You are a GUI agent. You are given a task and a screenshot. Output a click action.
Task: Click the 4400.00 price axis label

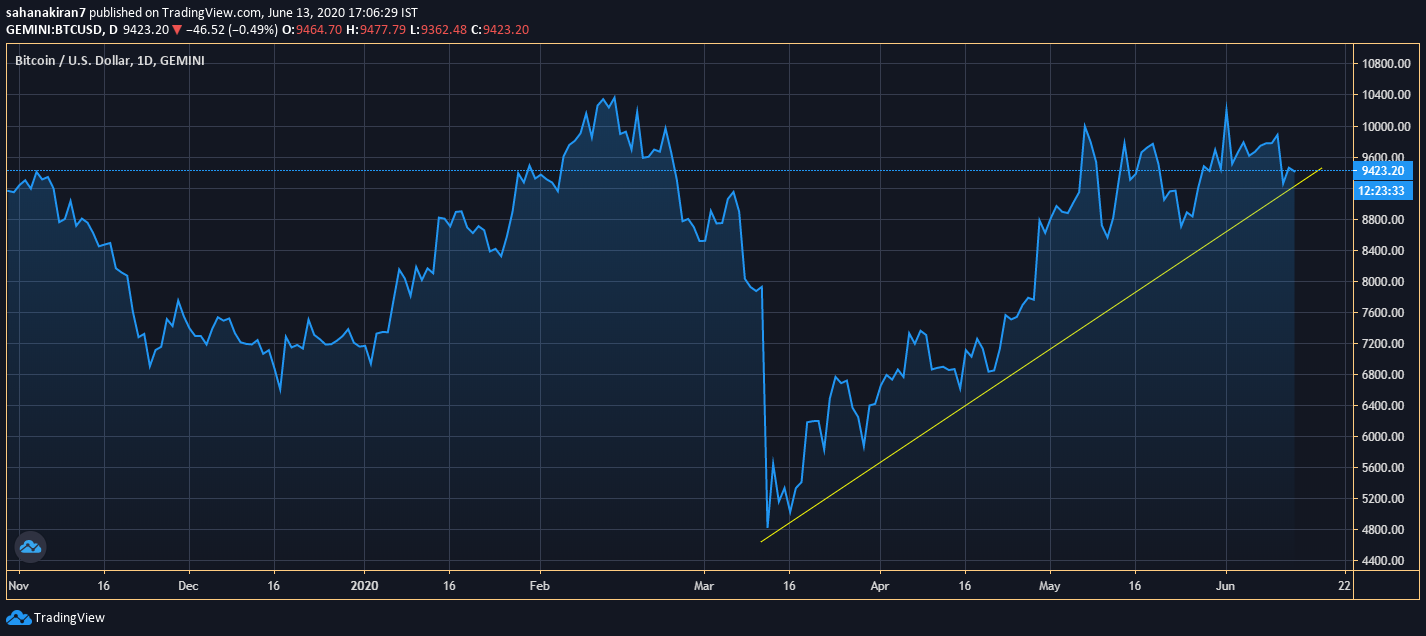[1384, 560]
